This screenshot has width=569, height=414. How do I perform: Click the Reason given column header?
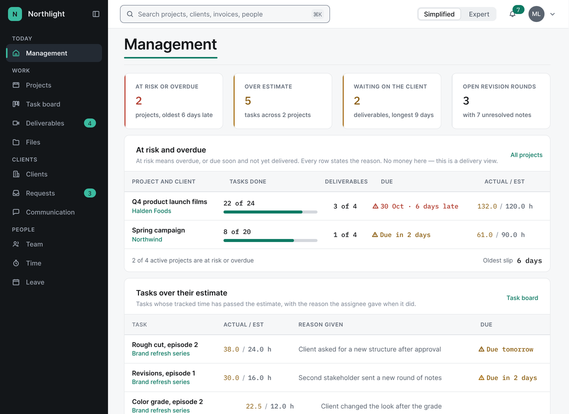pyautogui.click(x=321, y=324)
